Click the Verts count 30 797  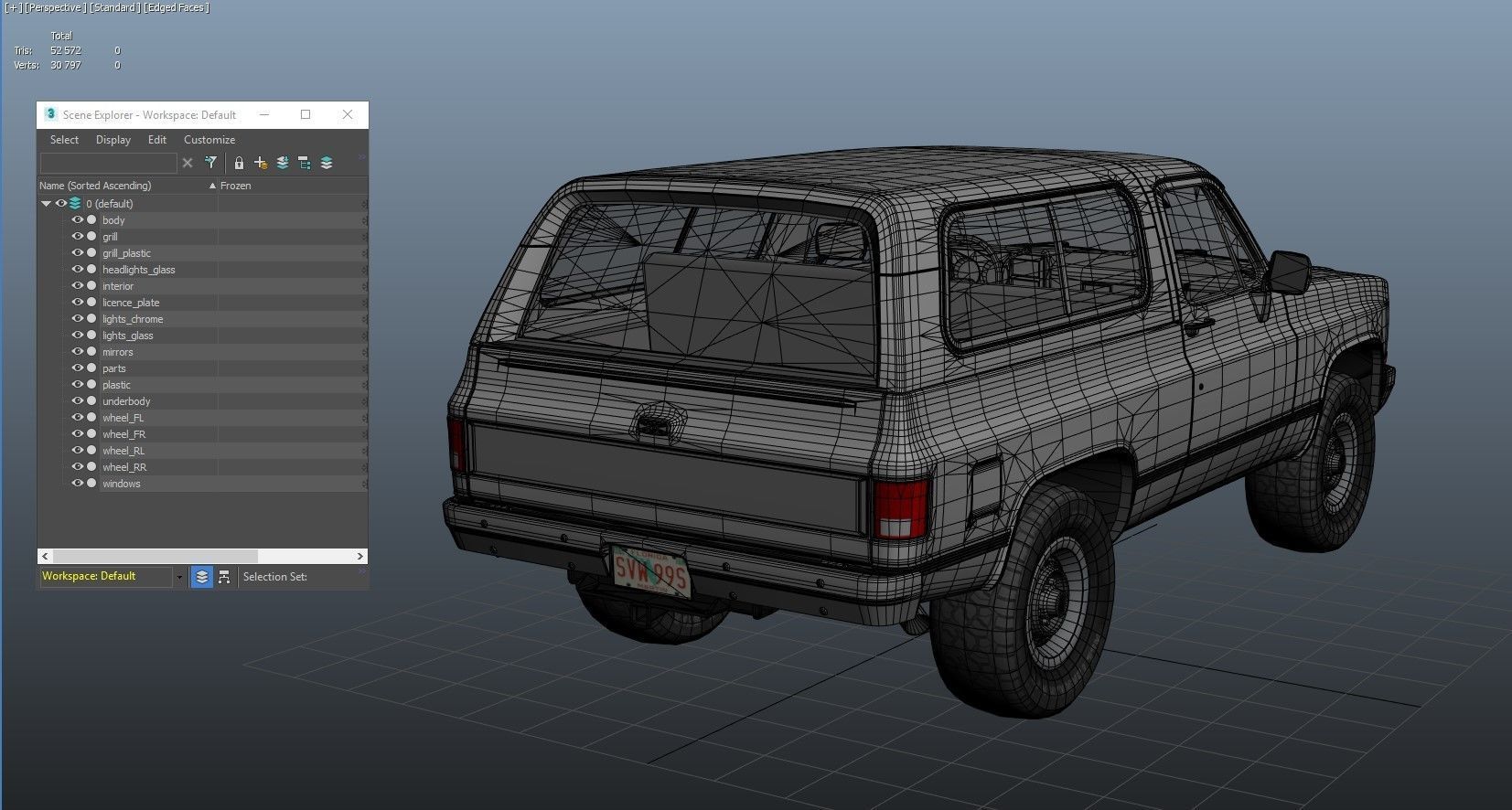pyautogui.click(x=66, y=65)
